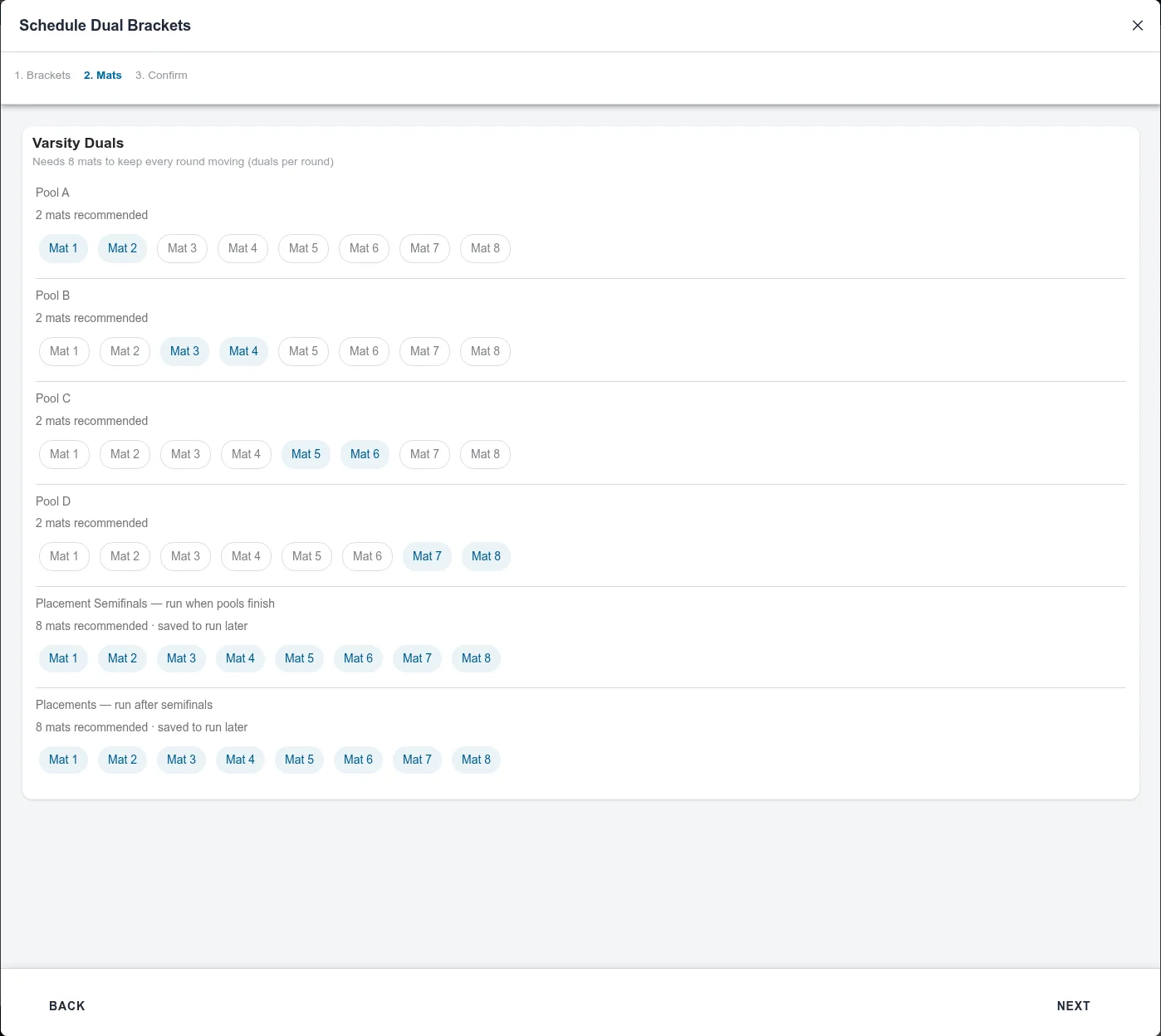Screen dimensions: 1161x1036
Task: Add Mat 8 to Pool C
Action: coord(485,454)
